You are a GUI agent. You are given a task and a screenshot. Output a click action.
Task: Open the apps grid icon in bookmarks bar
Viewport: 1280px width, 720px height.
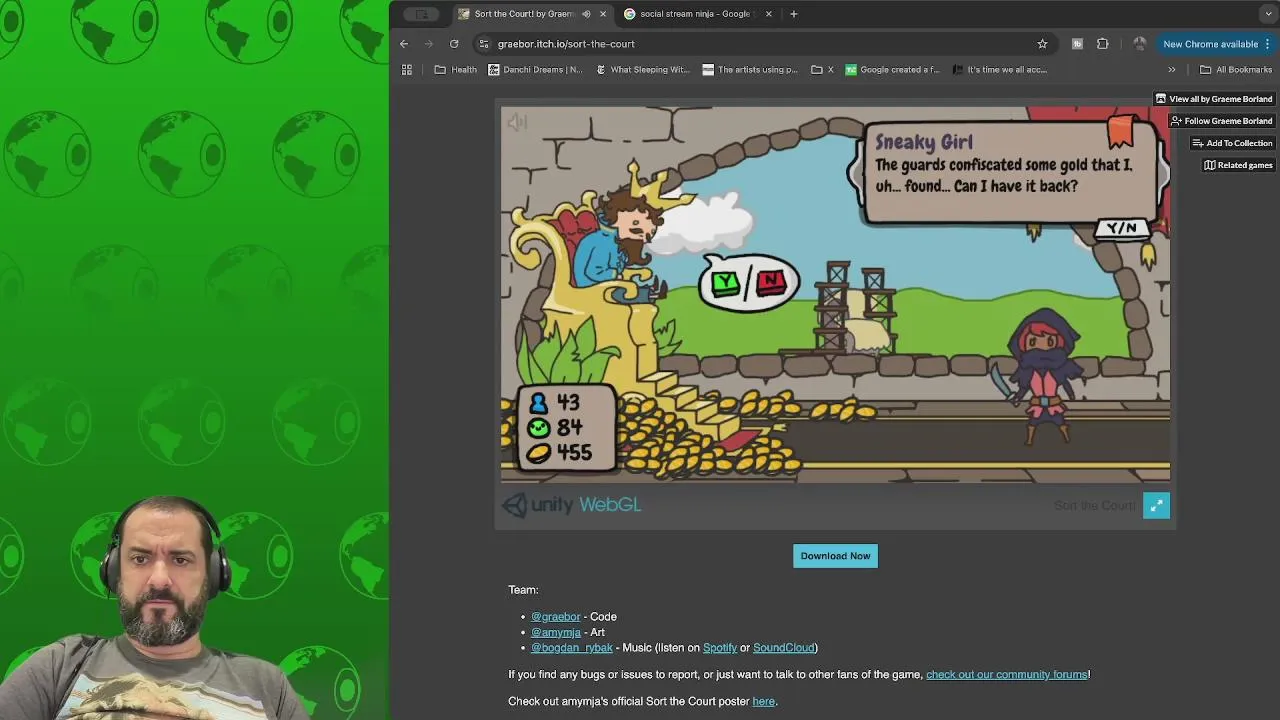[x=407, y=70]
